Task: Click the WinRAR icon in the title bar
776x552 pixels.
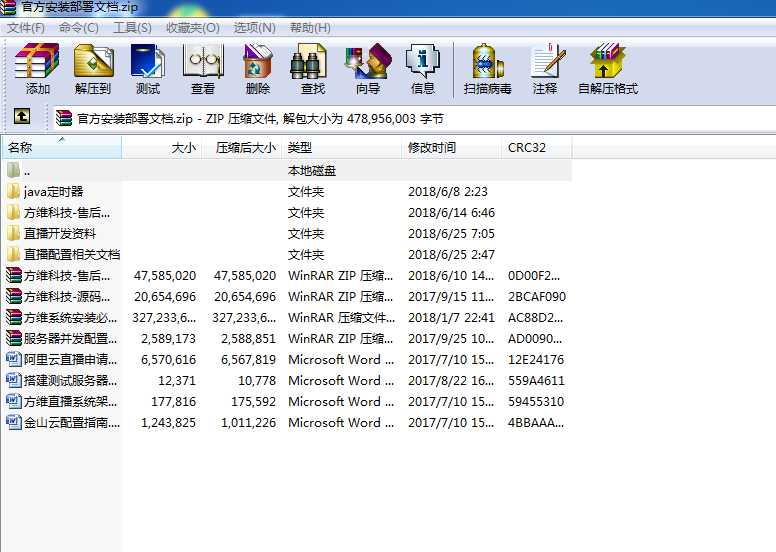Action: pos(8,7)
